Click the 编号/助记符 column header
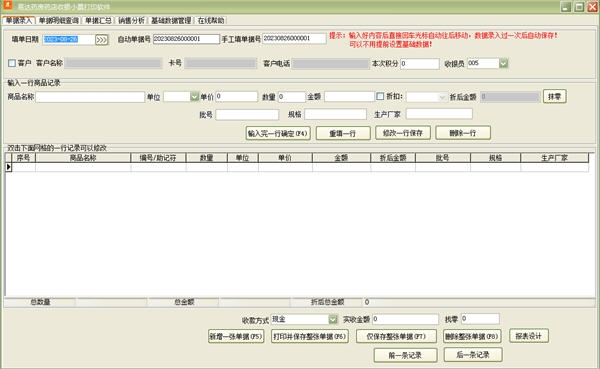The height and width of the screenshot is (369, 600). tap(158, 158)
